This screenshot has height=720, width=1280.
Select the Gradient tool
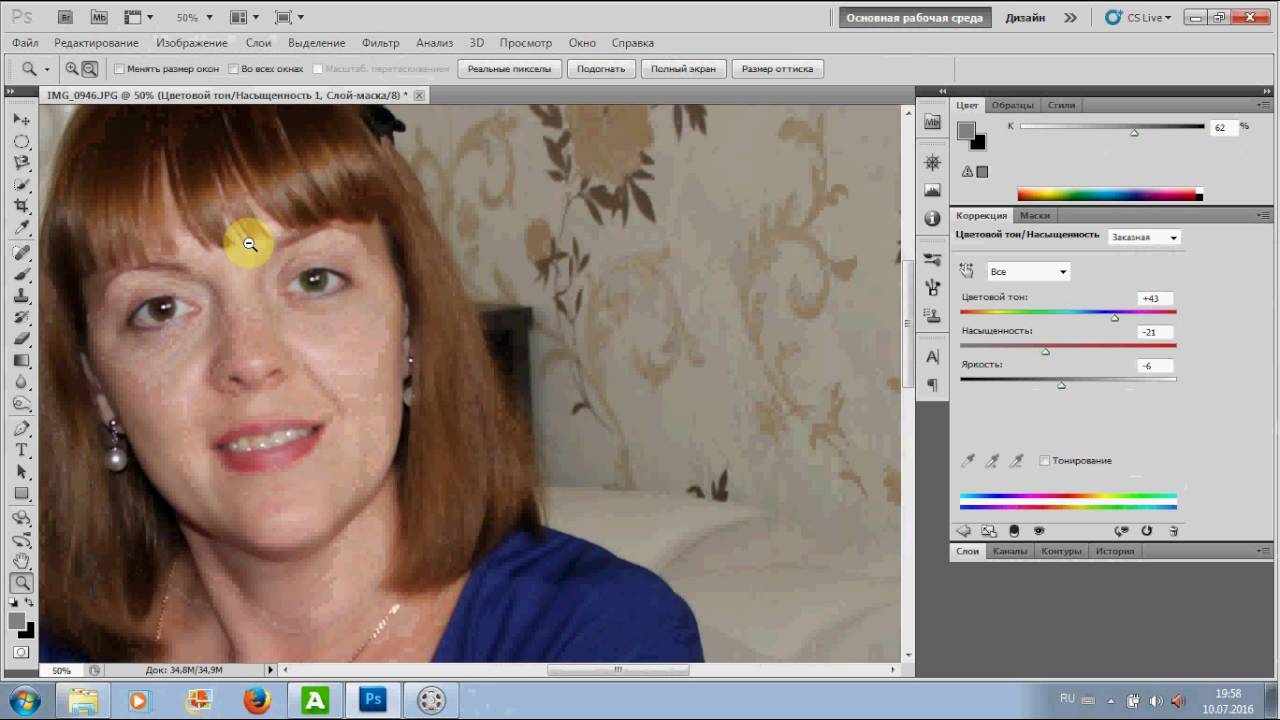tap(21, 361)
